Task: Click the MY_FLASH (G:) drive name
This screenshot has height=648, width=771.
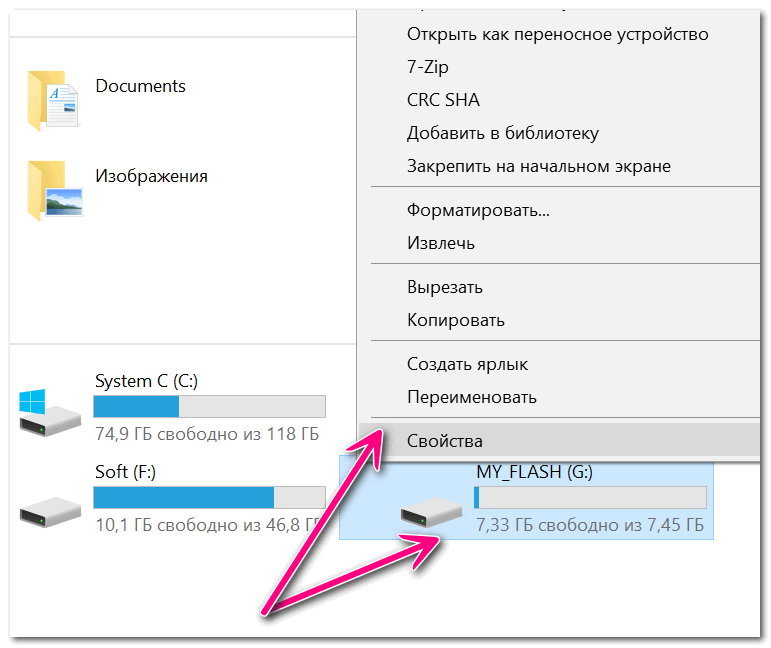Action: [534, 472]
